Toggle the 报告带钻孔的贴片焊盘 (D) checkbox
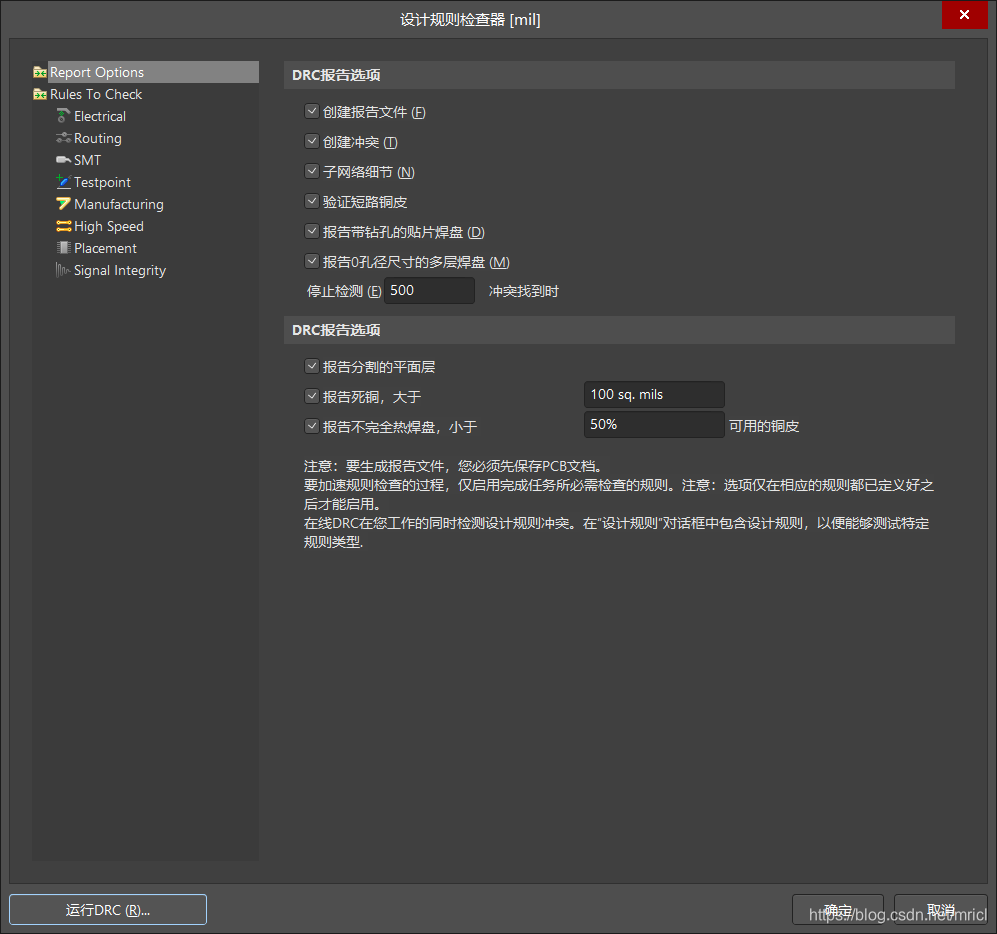This screenshot has width=997, height=934. [312, 231]
